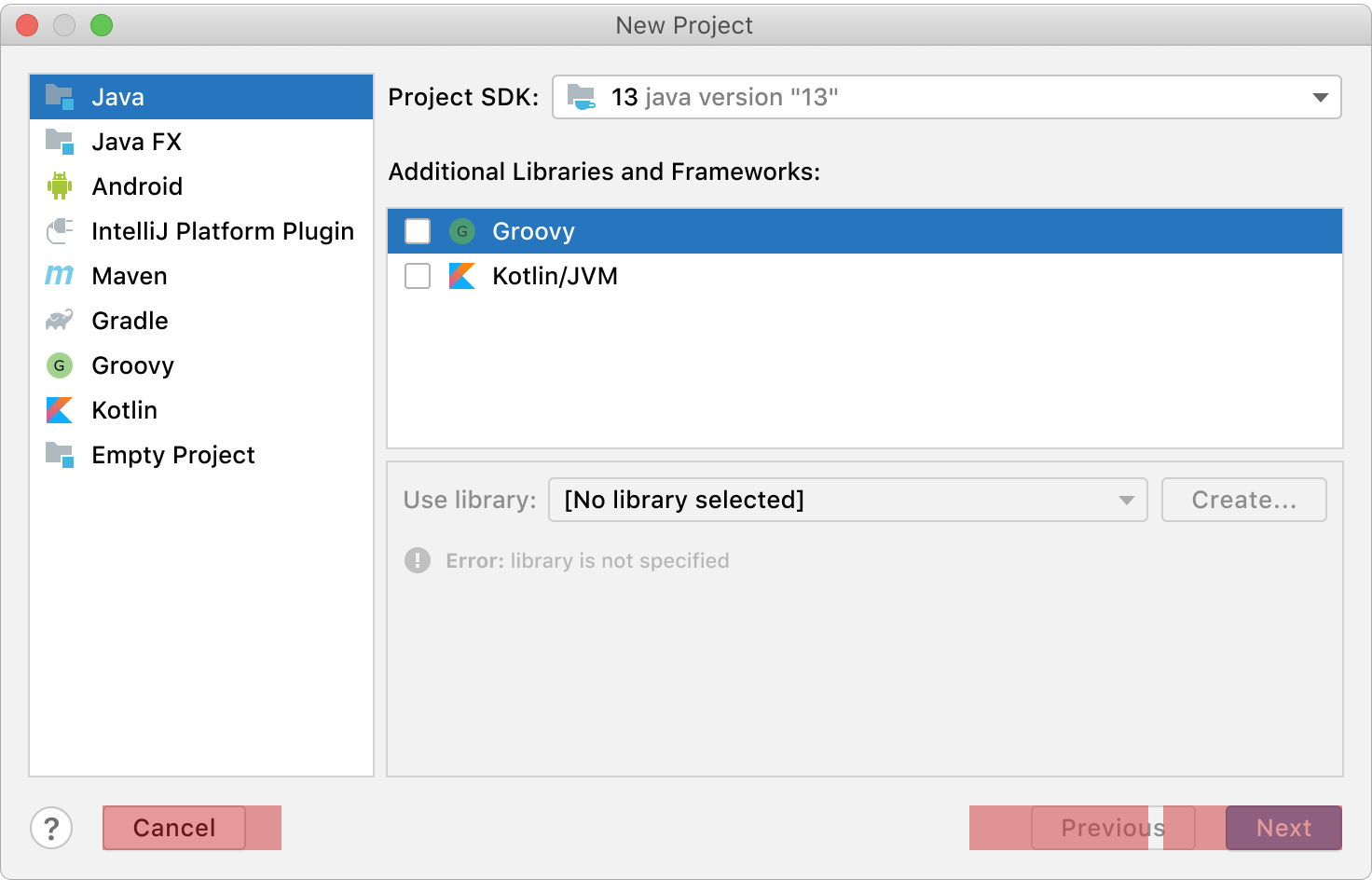The image size is (1372, 880).
Task: Click the Next button
Action: coord(1283,828)
